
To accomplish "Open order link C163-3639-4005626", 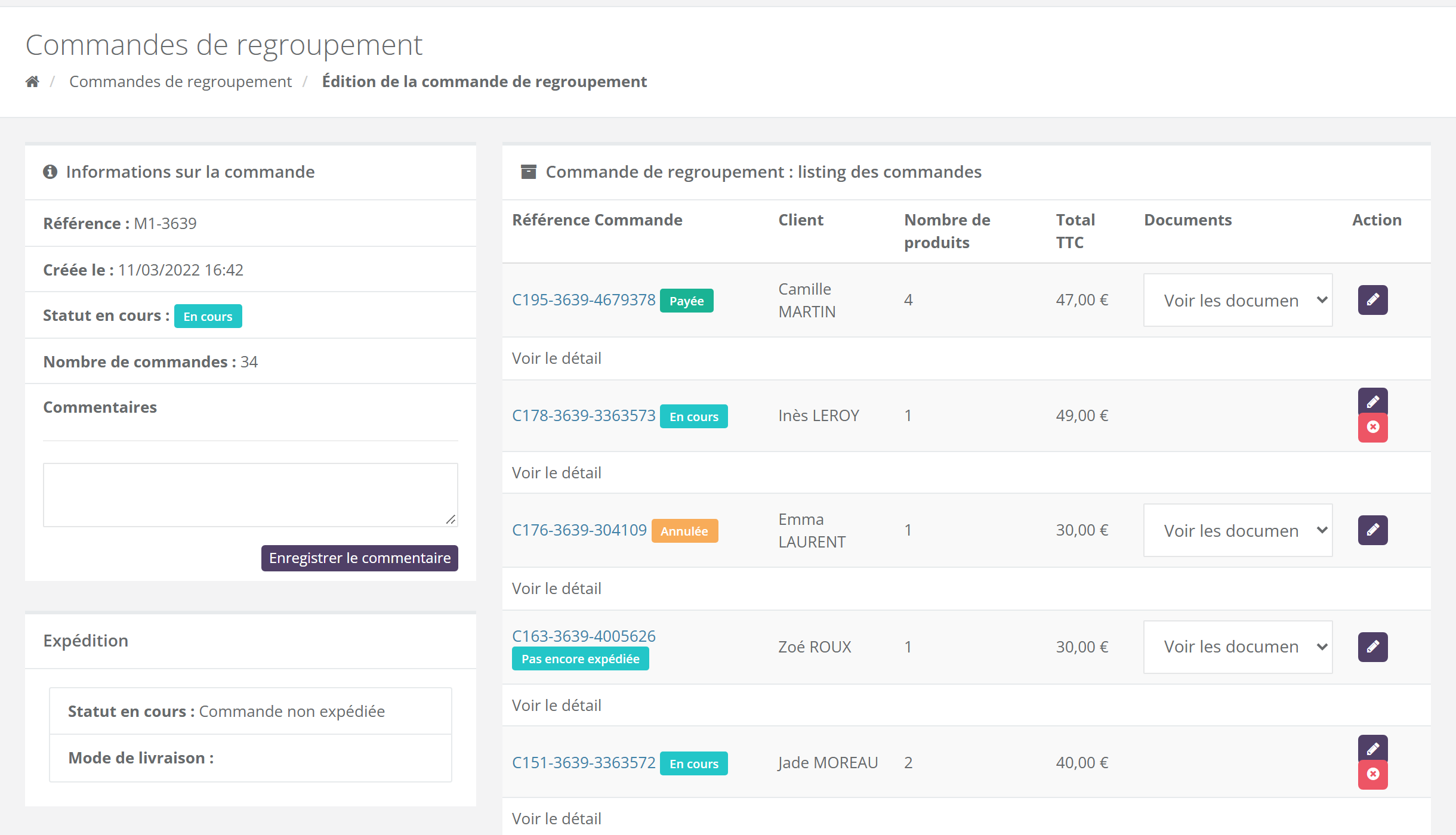I will click(584, 636).
